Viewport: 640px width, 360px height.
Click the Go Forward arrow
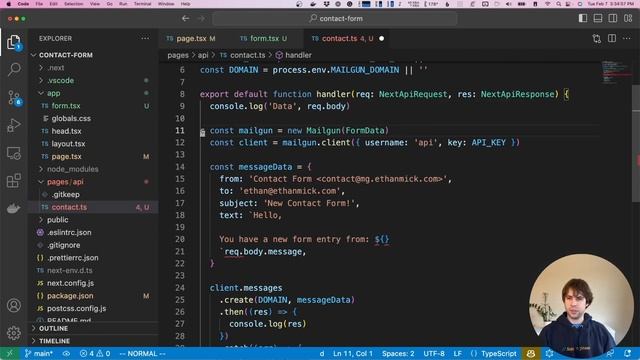pos(201,18)
